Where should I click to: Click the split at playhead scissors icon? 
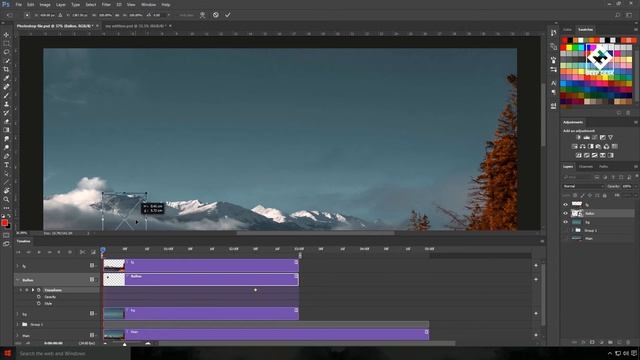click(82, 252)
